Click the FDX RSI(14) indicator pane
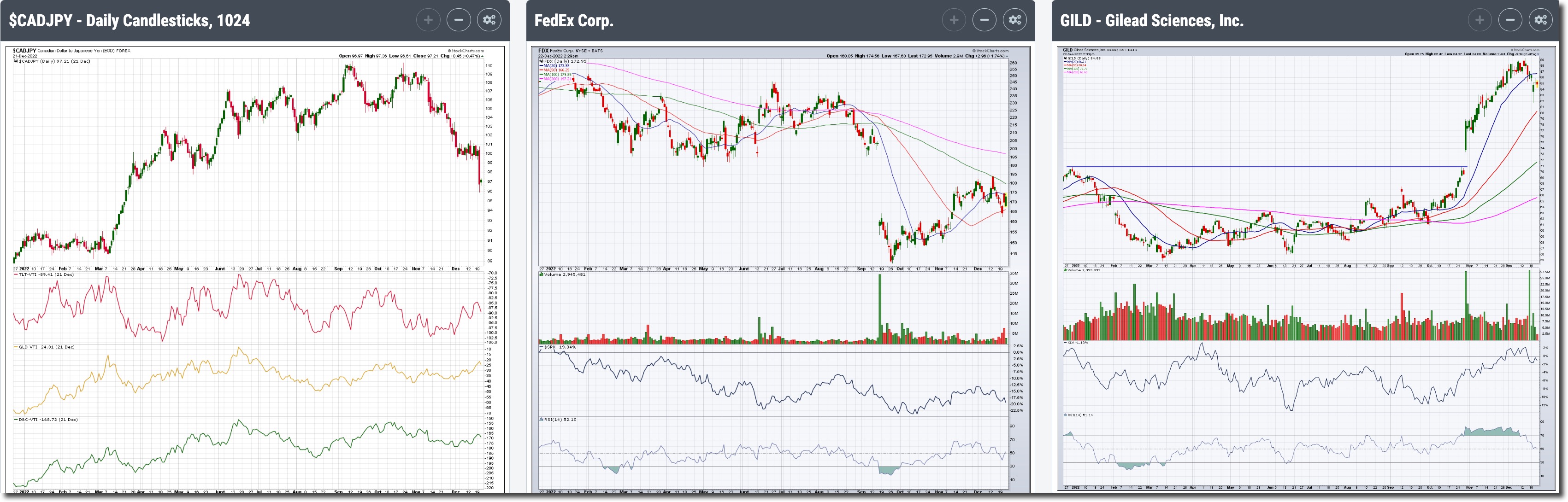 point(773,453)
